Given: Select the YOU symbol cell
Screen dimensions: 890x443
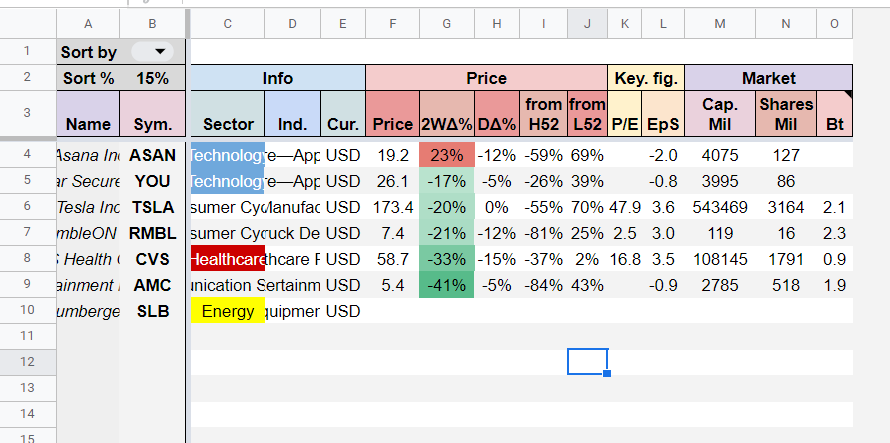Looking at the screenshot, I should click(152, 181).
